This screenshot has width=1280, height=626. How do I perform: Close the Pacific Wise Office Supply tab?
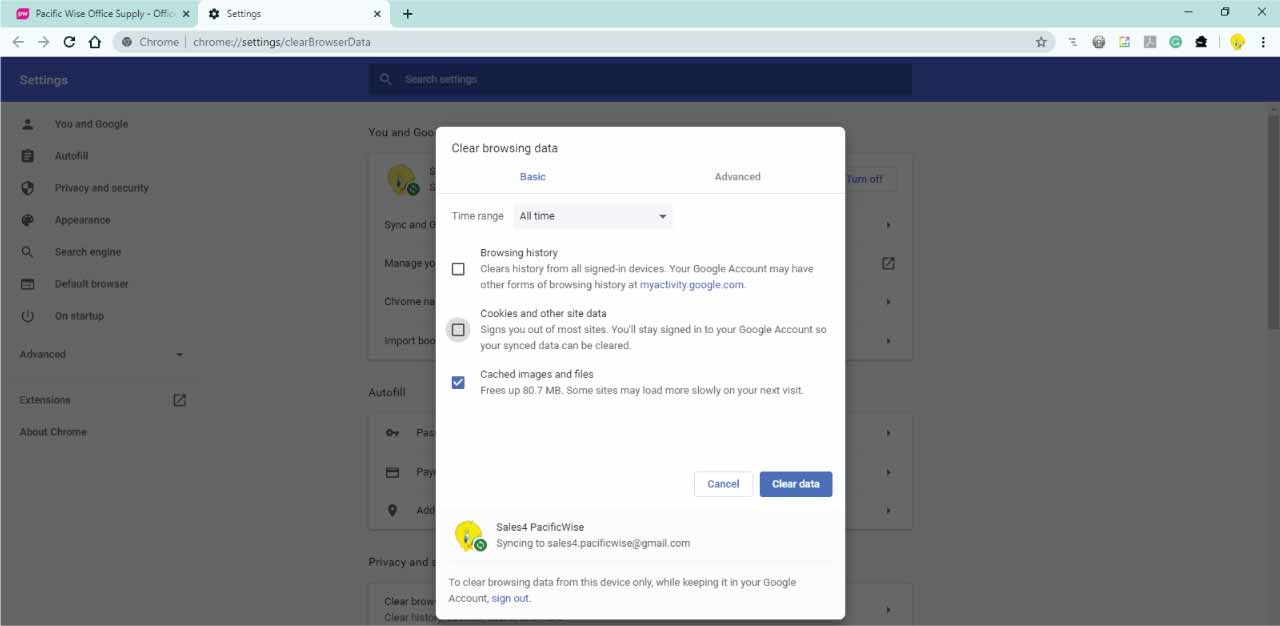[x=186, y=14]
